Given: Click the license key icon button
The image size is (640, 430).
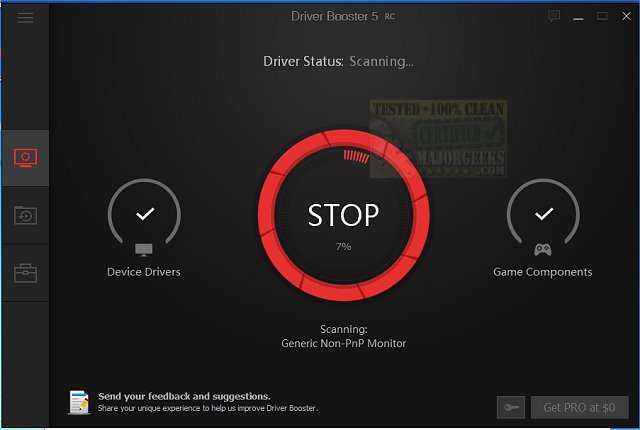Looking at the screenshot, I should click(x=511, y=407).
